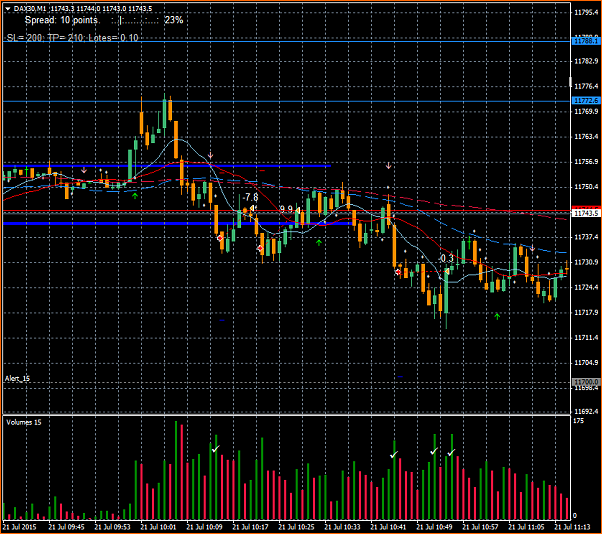Viewport: 602px width, 534px height.
Task: Click the 21 Jul 10:01 time label
Action: coord(158,527)
